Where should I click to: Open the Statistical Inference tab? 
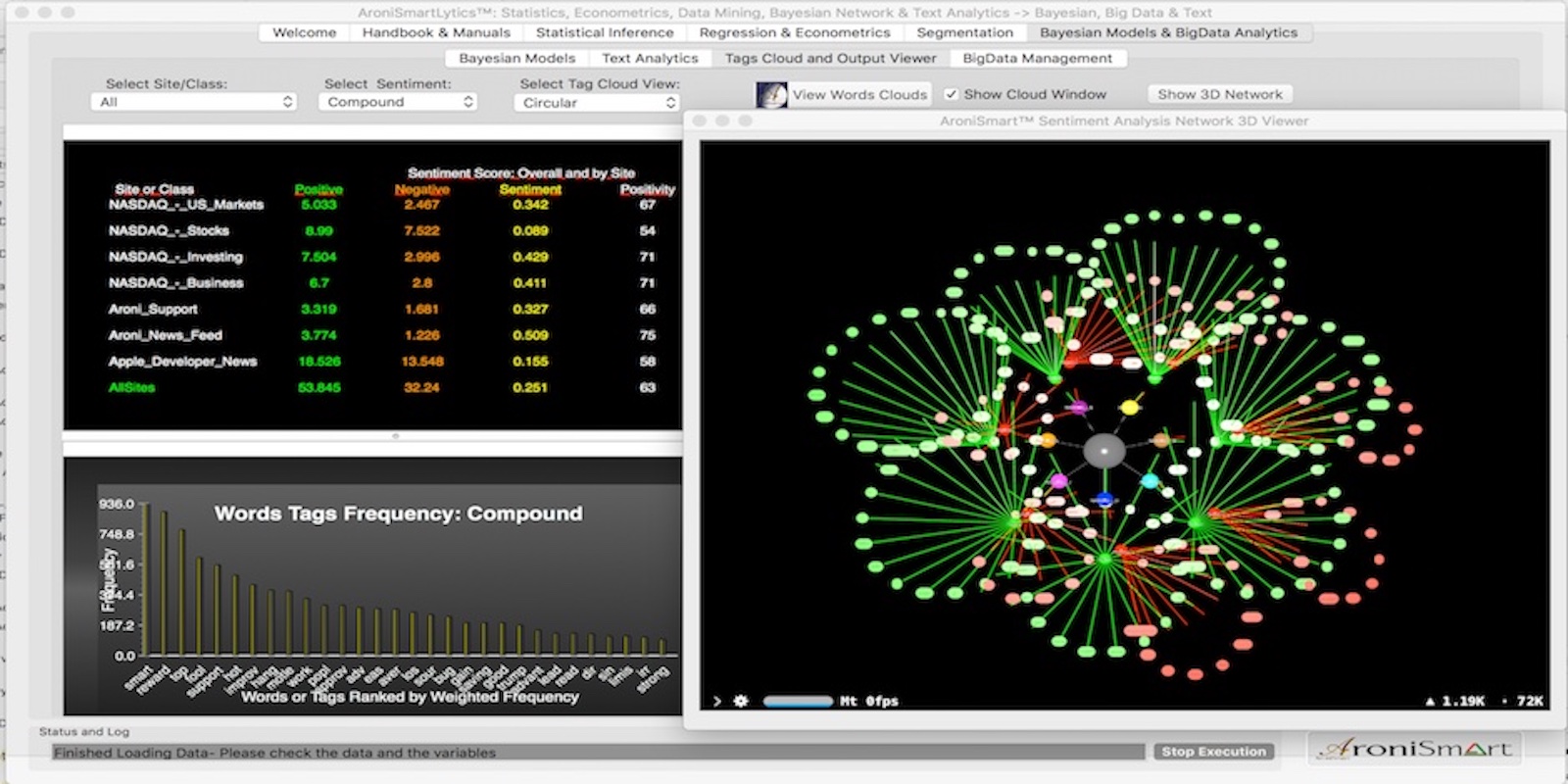(605, 32)
